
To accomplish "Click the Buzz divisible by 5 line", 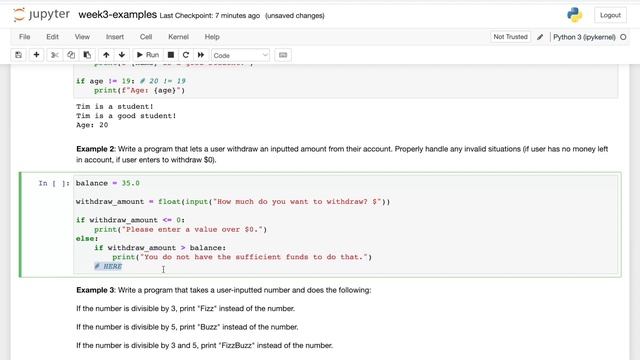I will (187, 327).
